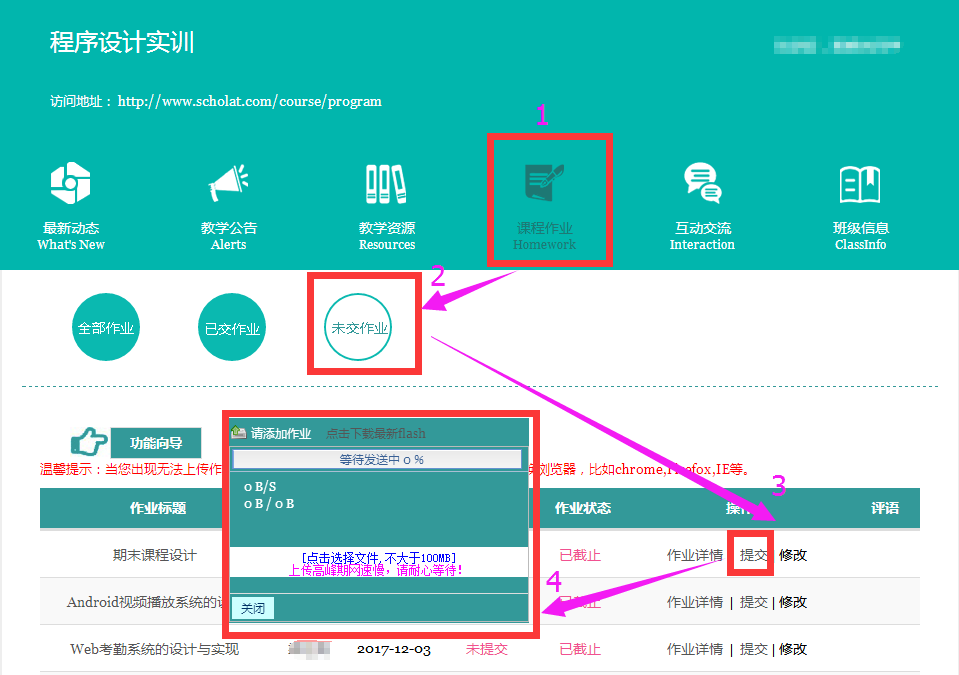959x675 pixels.
Task: Click the small icon before 请添加作业
Action: pos(238,433)
